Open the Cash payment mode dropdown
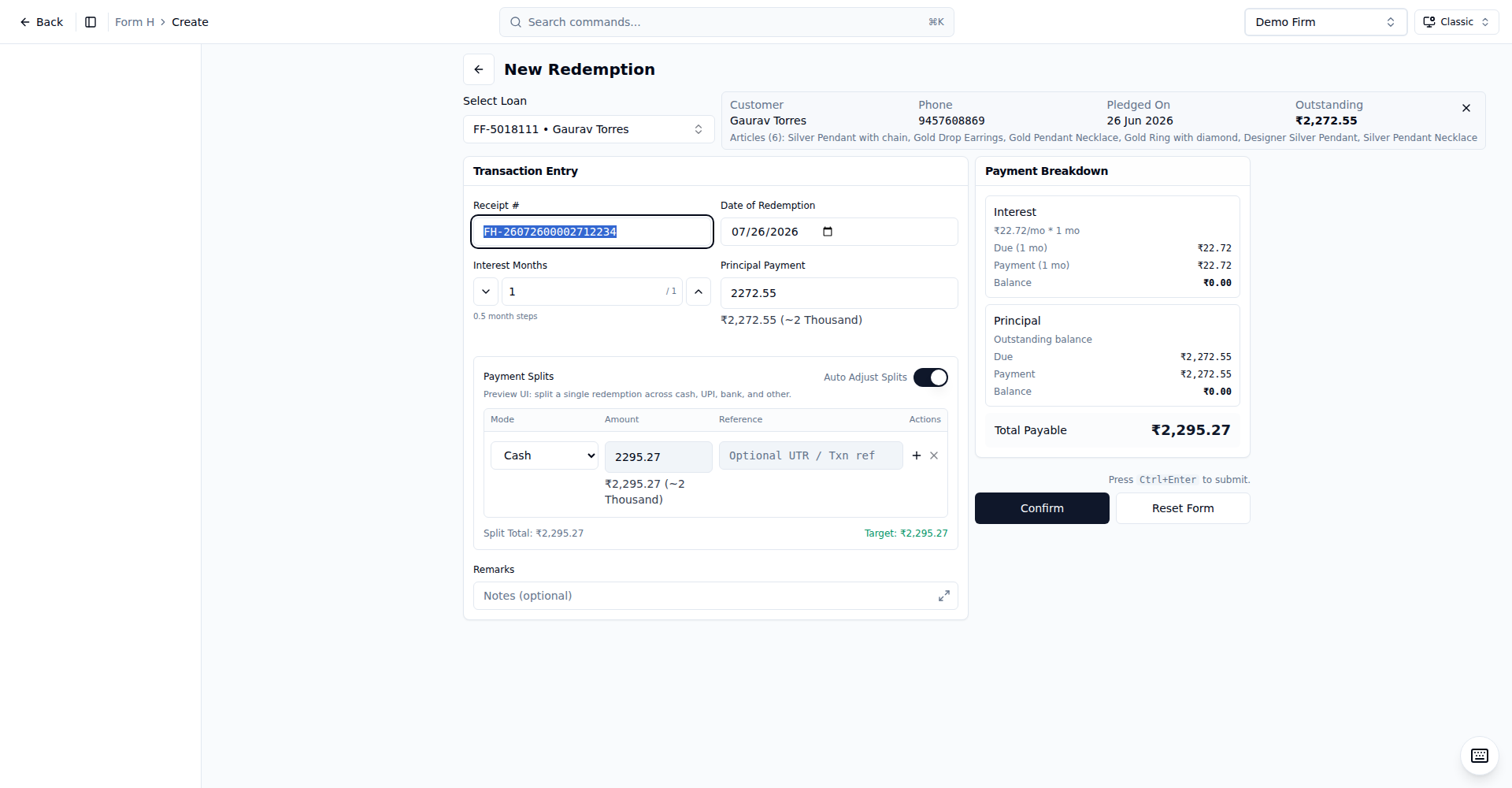 [545, 455]
